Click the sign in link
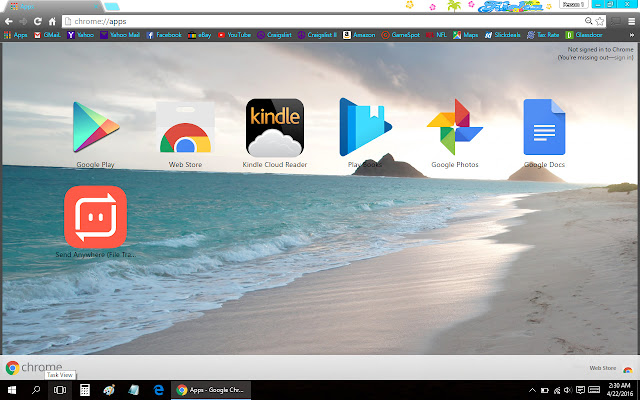640x400 pixels. tap(623, 58)
